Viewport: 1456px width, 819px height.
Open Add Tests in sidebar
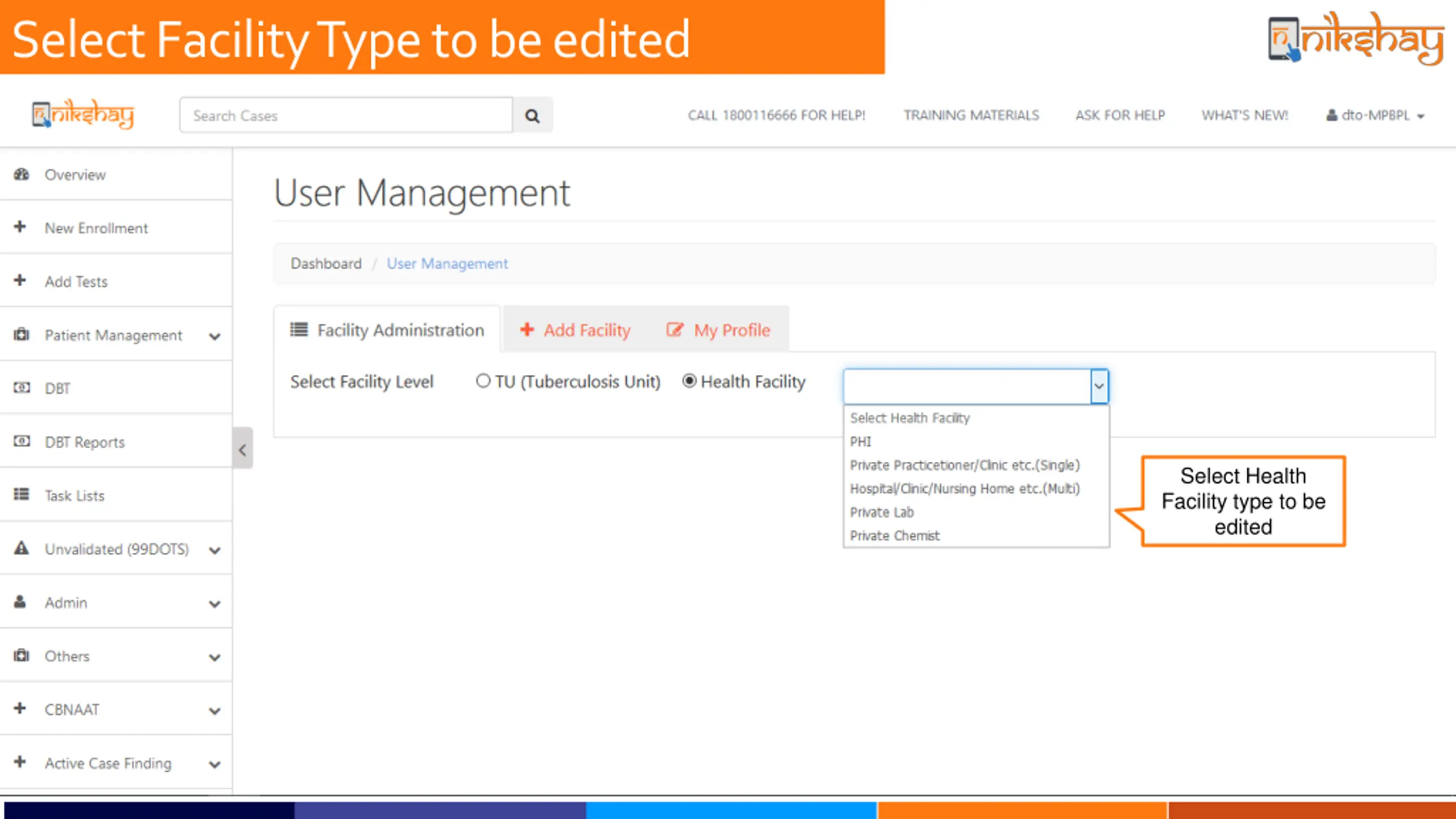[116, 281]
